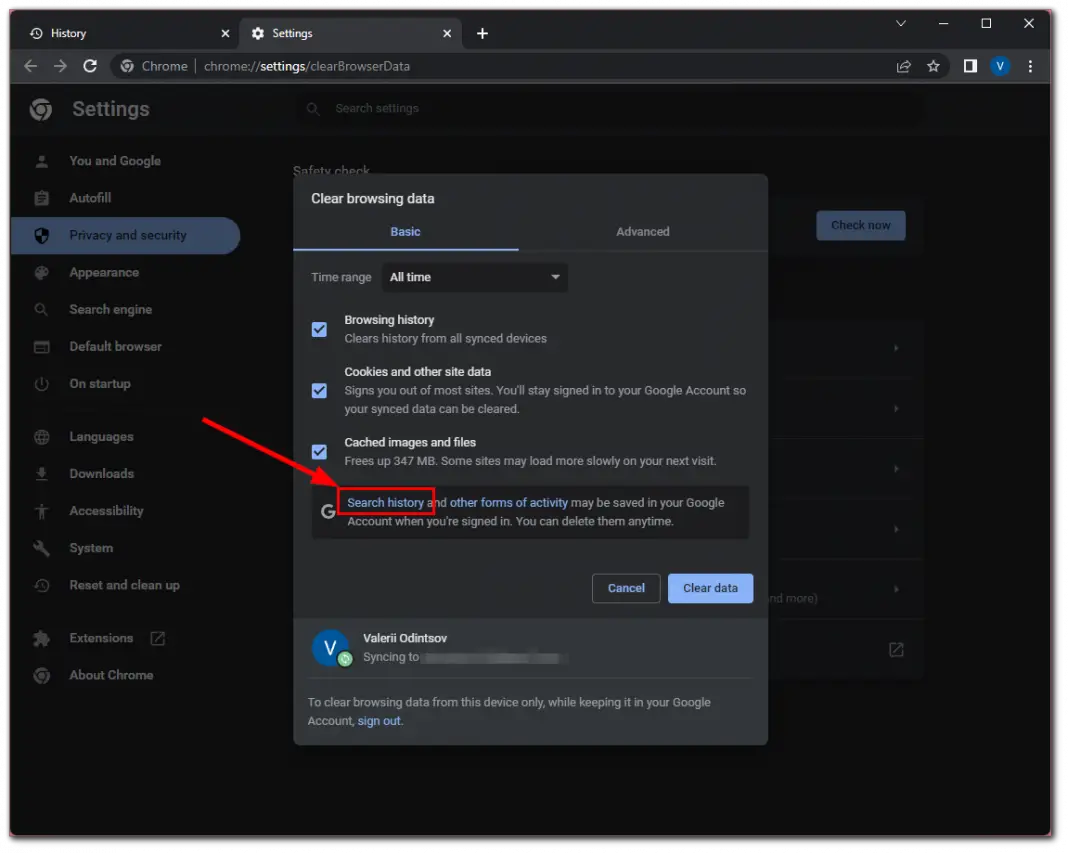Switch to the Advanced tab
This screenshot has width=1068, height=853.
pos(642,231)
